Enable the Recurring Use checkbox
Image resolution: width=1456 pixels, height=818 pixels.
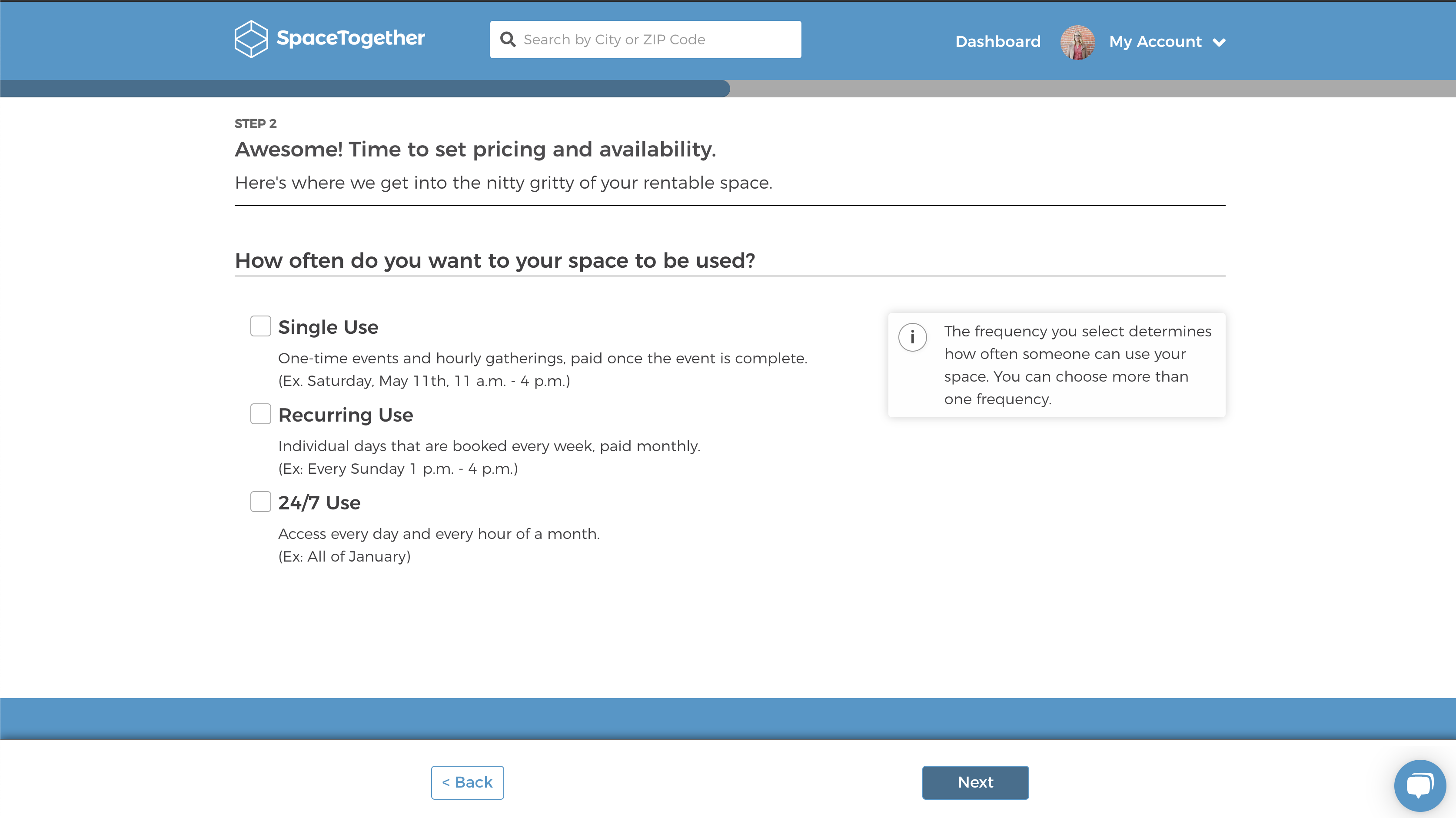tap(261, 414)
